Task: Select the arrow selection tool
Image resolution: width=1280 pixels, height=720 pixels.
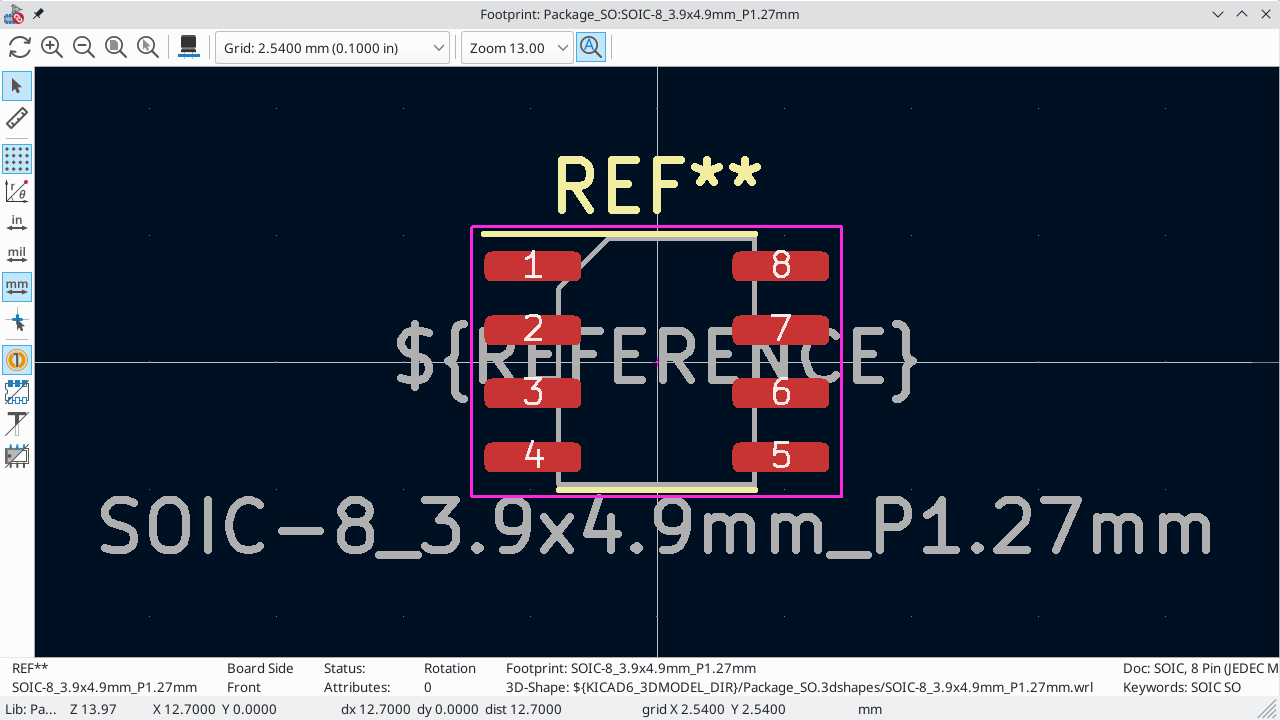Action: (x=17, y=86)
